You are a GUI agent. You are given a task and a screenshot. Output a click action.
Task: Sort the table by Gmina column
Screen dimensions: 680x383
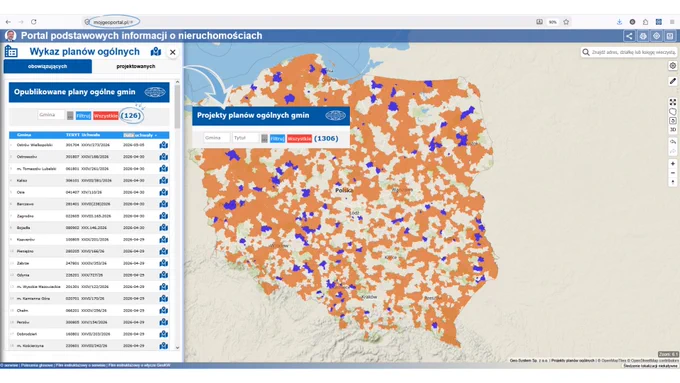pos(24,135)
